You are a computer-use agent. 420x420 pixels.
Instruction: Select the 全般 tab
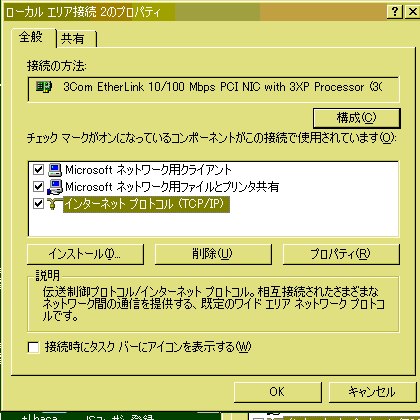(33, 37)
